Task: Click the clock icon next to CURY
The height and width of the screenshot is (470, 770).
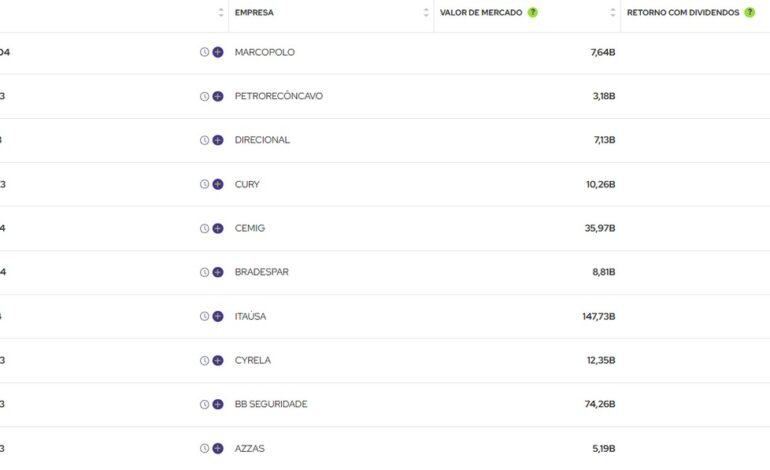Action: [x=204, y=184]
